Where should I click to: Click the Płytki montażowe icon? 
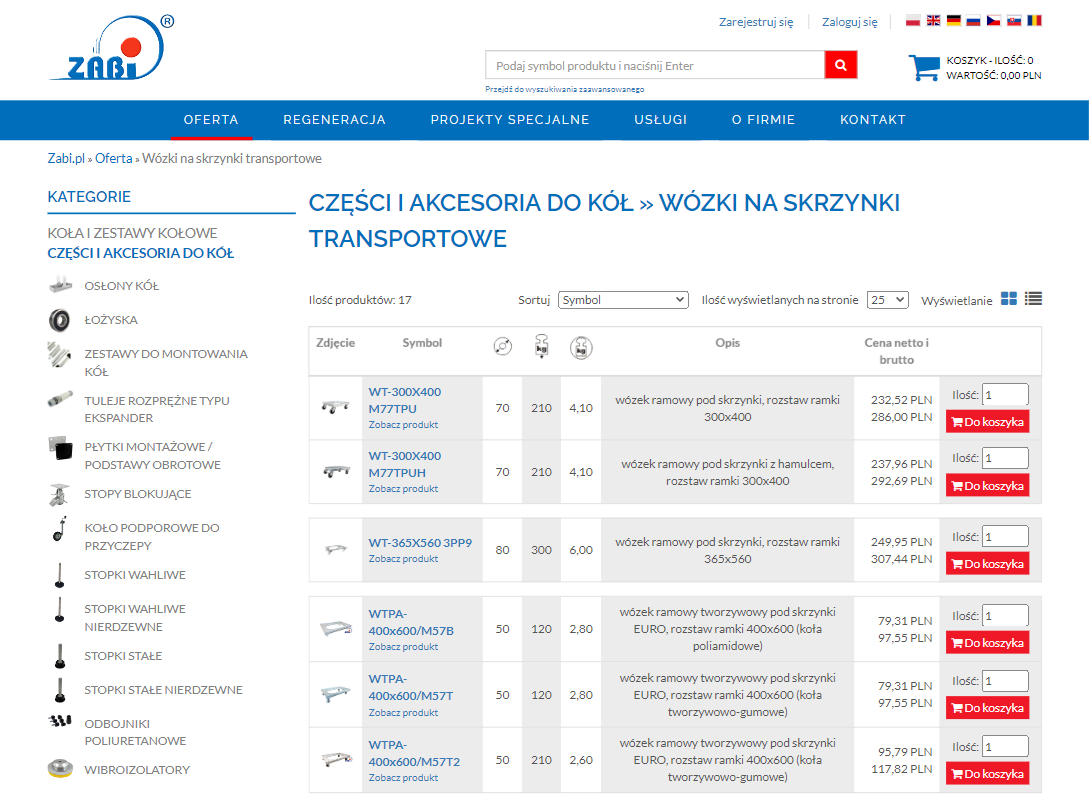61,448
